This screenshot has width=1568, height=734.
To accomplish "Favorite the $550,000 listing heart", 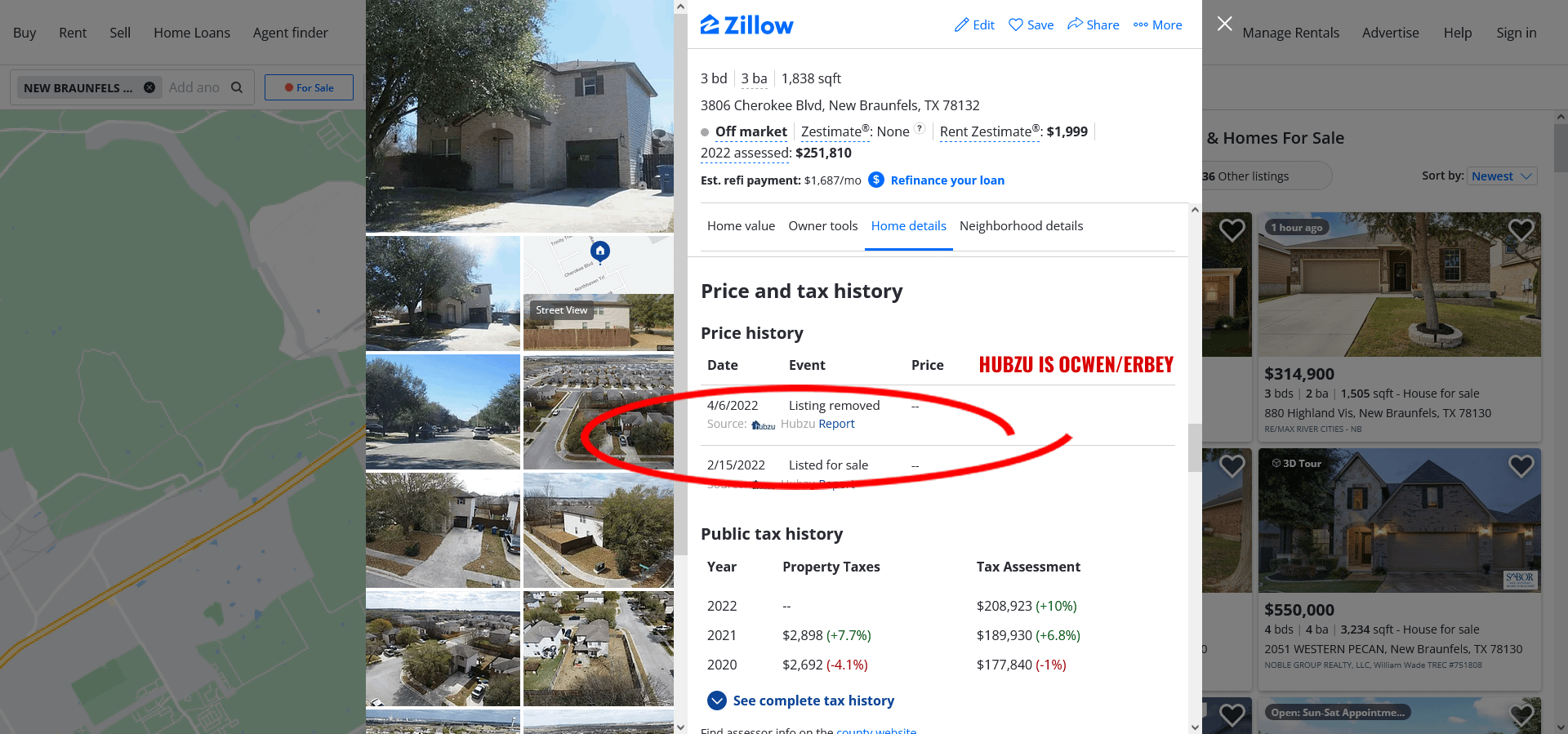I will 1521,466.
